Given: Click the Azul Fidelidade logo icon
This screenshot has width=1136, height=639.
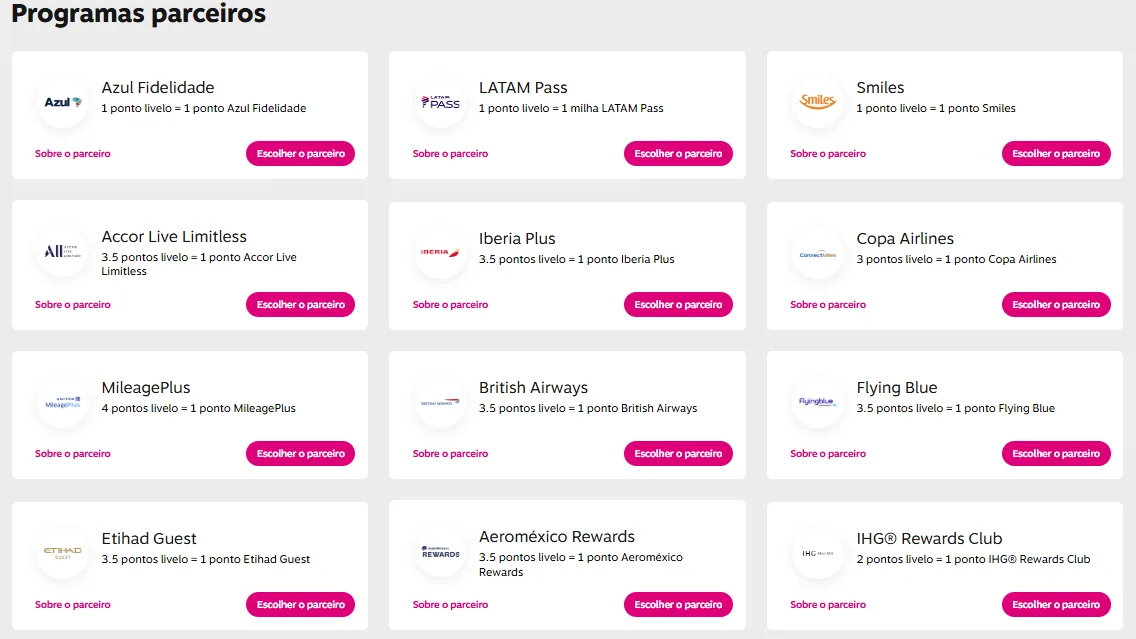Looking at the screenshot, I should 62,102.
